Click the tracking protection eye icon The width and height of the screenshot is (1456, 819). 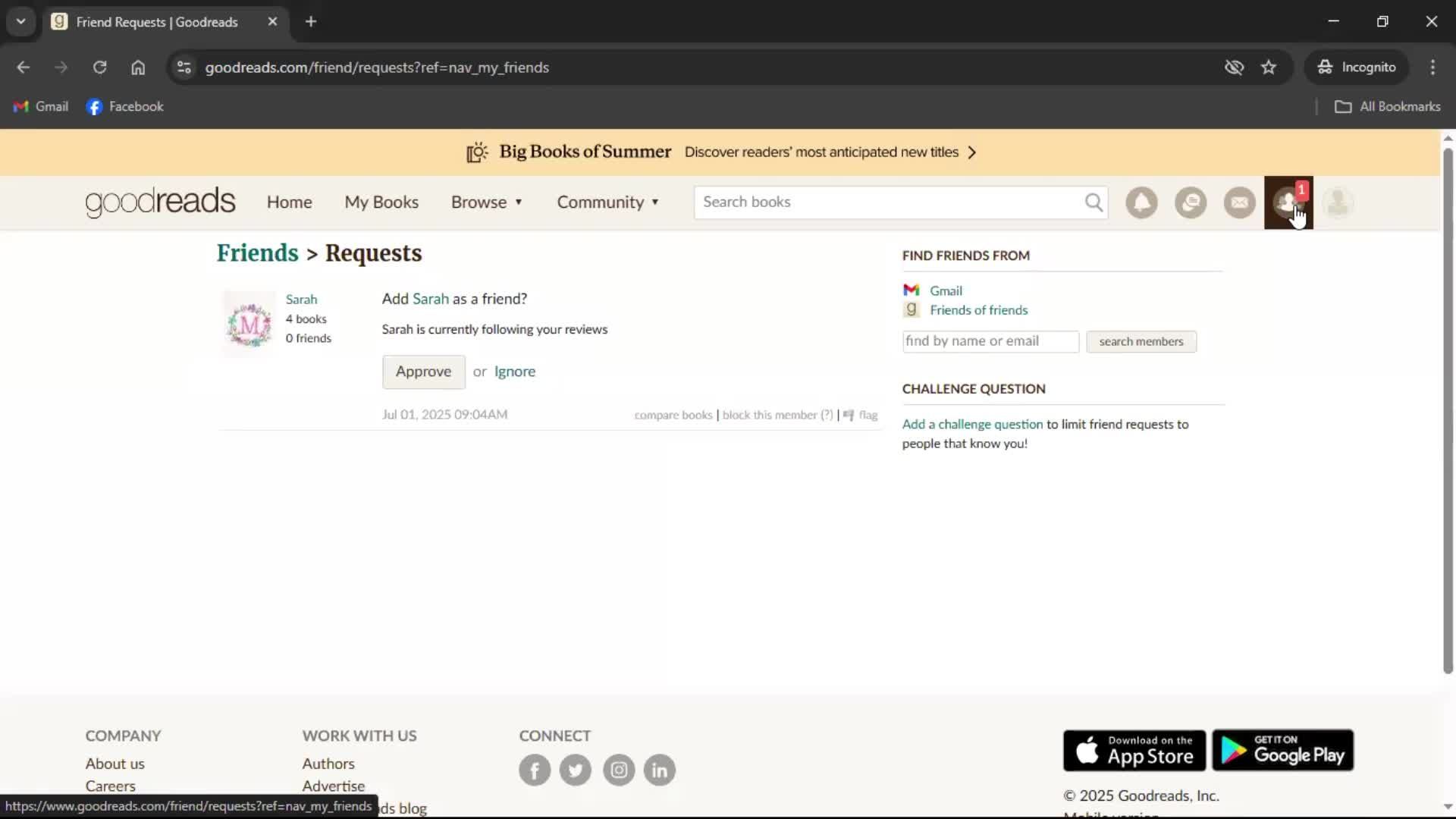pos(1234,67)
